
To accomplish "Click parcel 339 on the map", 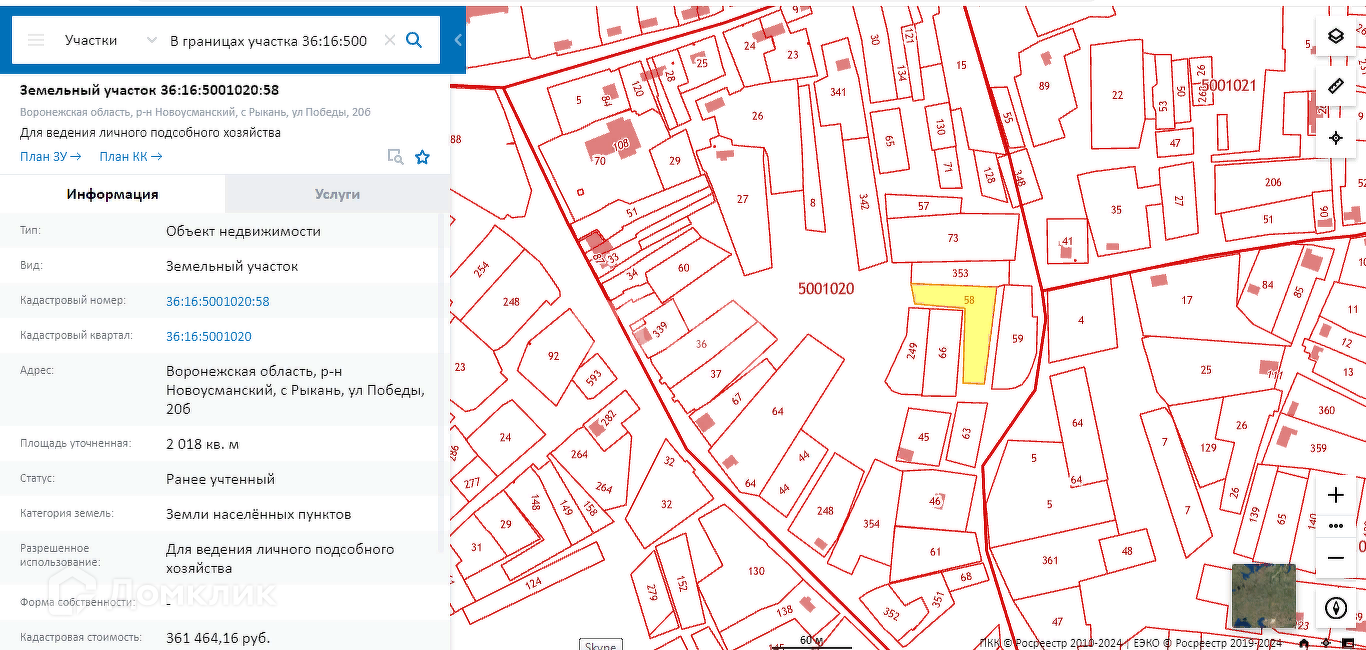I will [659, 329].
